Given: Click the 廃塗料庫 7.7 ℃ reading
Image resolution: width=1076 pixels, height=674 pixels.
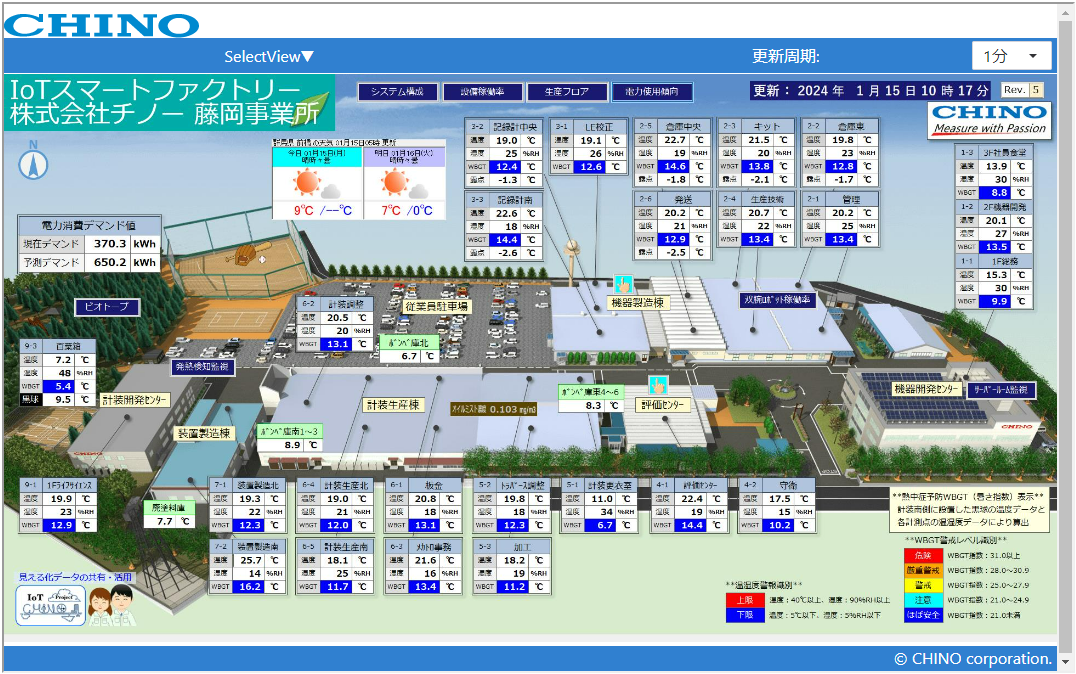Looking at the screenshot, I should [168, 521].
